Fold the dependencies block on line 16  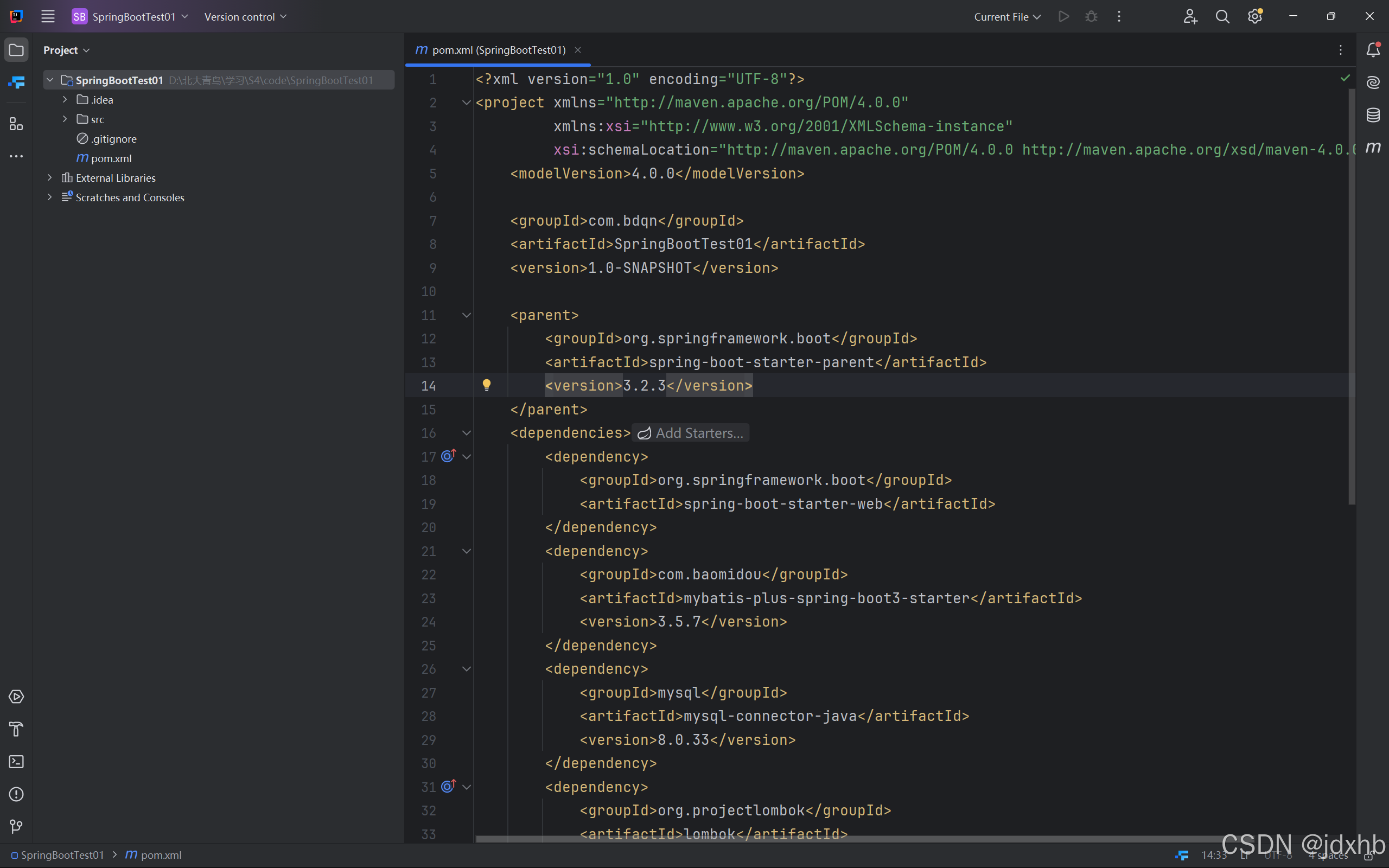click(x=467, y=433)
